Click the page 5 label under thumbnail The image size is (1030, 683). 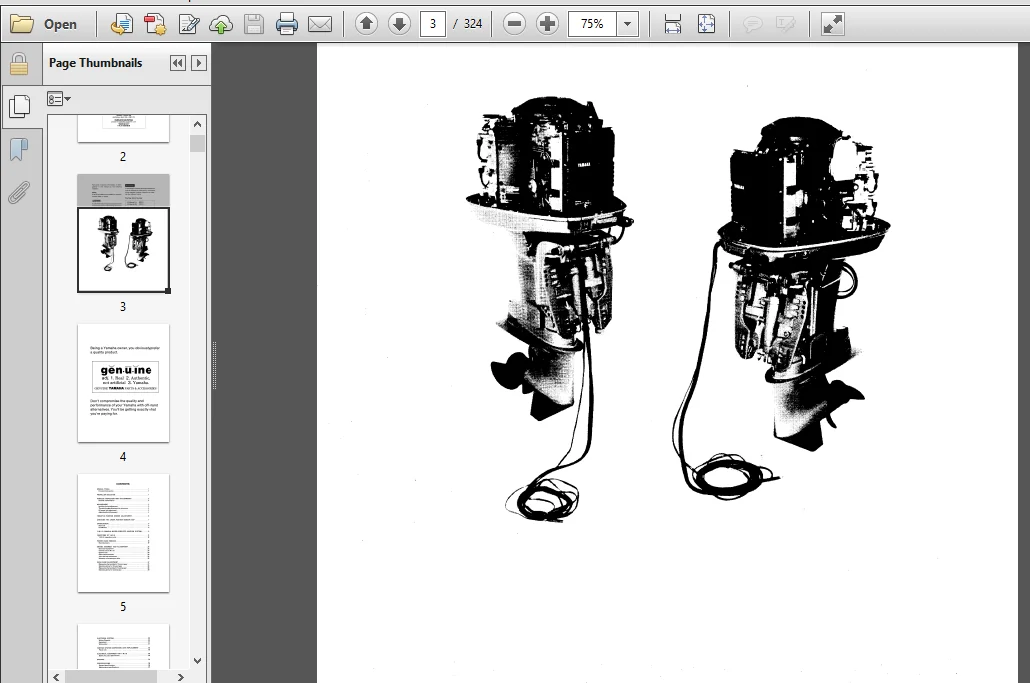coord(123,607)
